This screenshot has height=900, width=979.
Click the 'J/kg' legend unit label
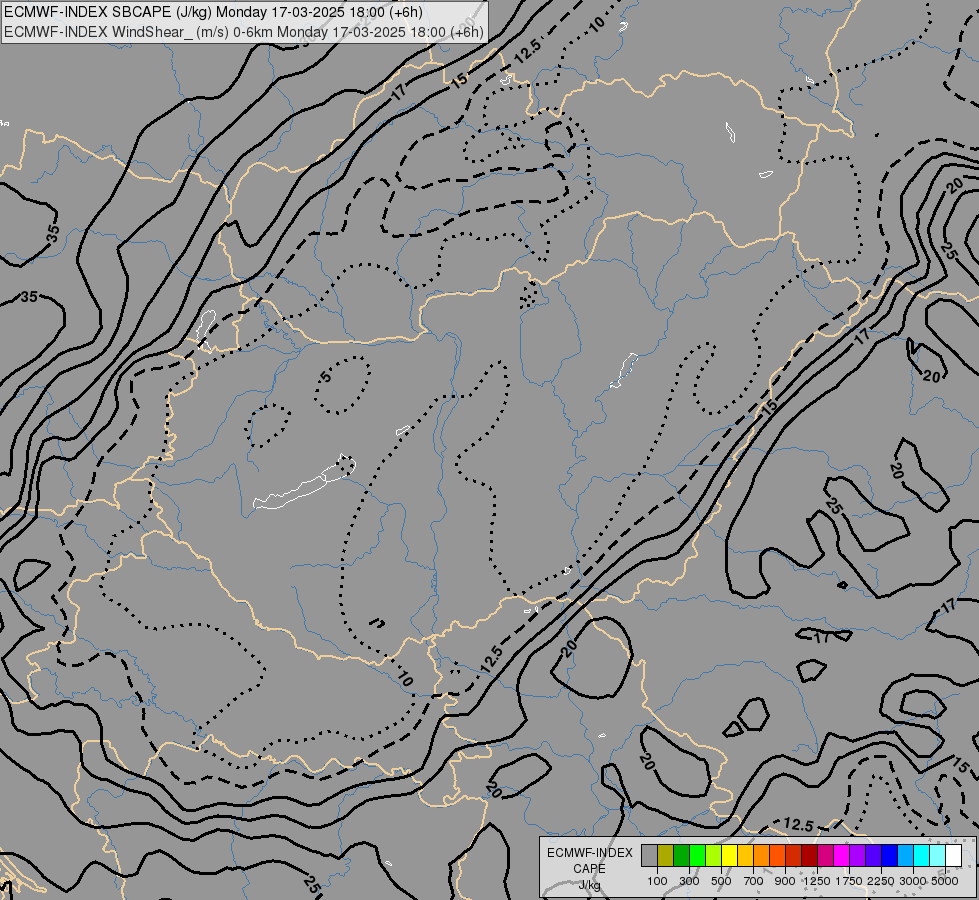(x=589, y=885)
